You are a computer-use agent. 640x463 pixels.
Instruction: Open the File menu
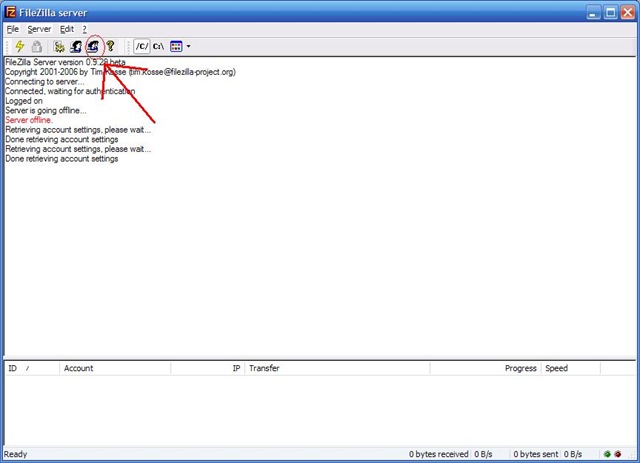pyautogui.click(x=13, y=29)
